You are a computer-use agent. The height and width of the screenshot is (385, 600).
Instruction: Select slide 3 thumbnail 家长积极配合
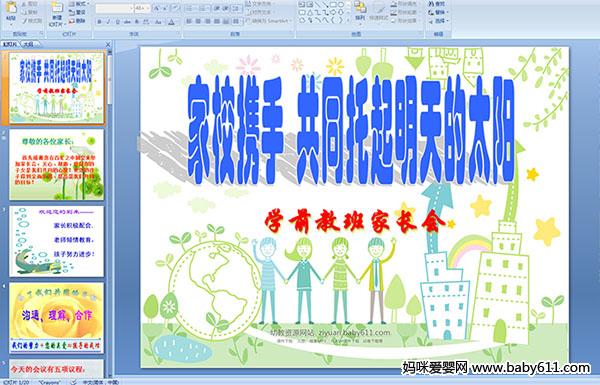click(x=56, y=241)
